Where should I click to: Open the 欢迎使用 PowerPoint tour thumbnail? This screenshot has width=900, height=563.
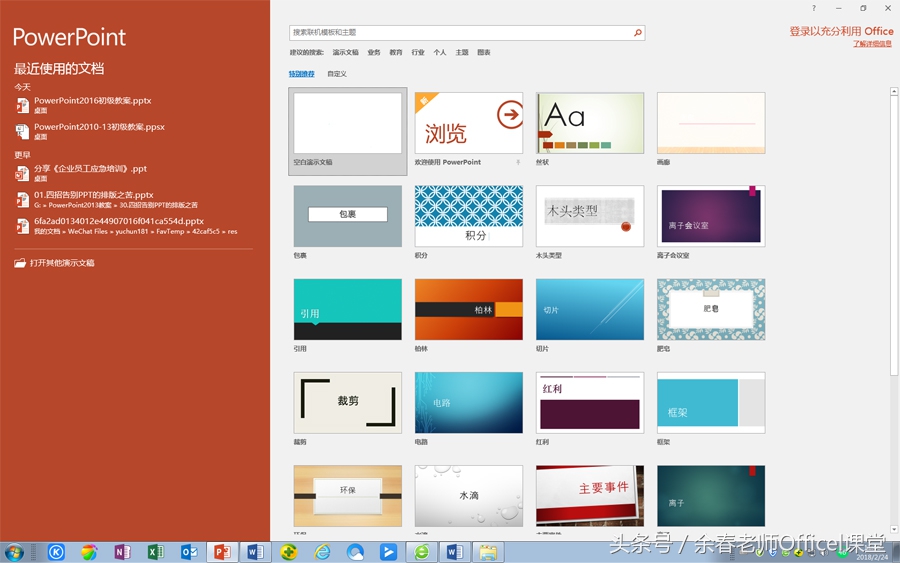(469, 123)
